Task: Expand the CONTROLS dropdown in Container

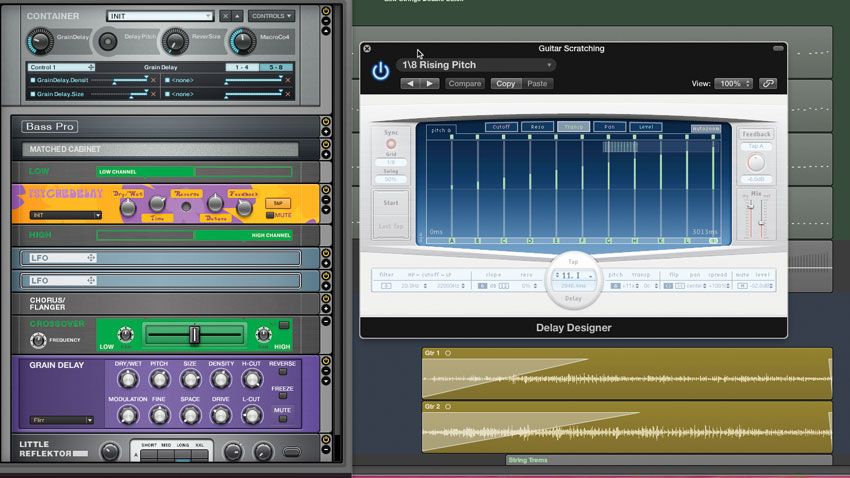Action: pos(271,16)
